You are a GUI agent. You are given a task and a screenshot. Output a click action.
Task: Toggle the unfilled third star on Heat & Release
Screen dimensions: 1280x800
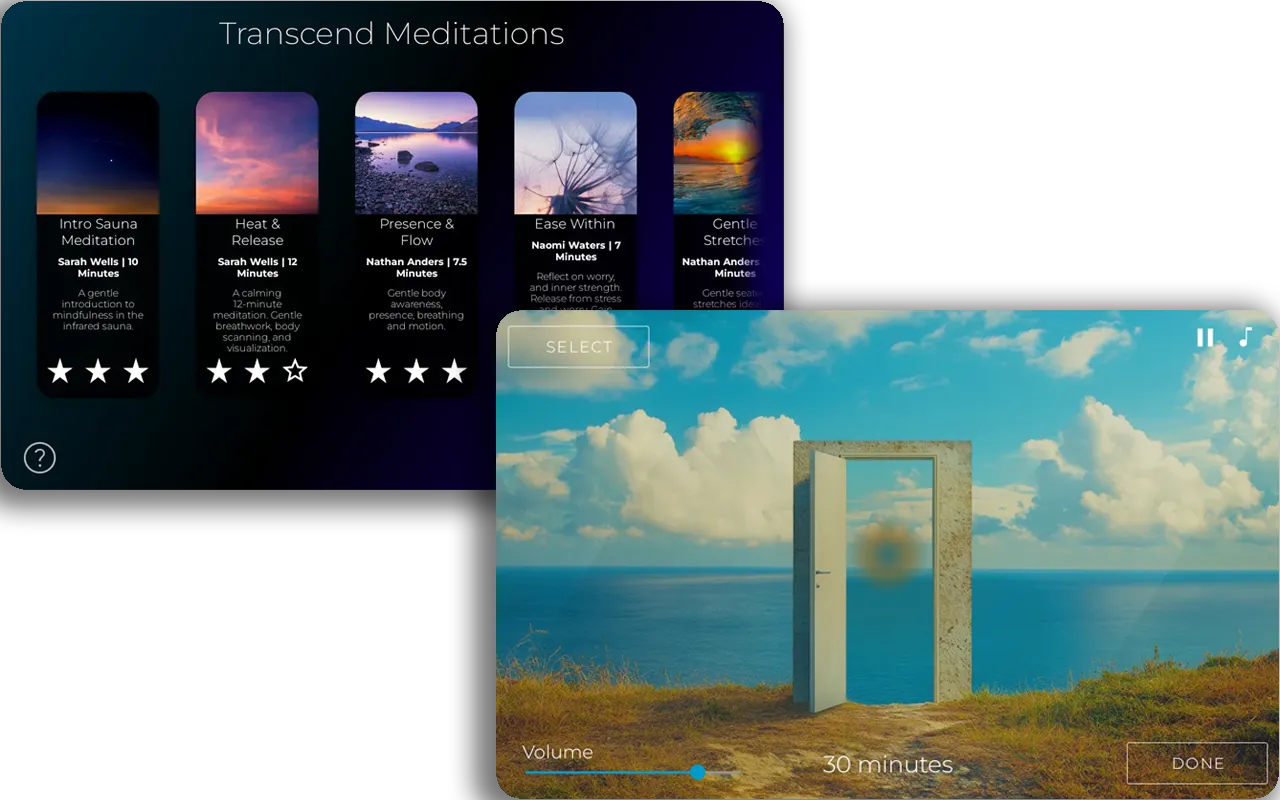coord(294,372)
